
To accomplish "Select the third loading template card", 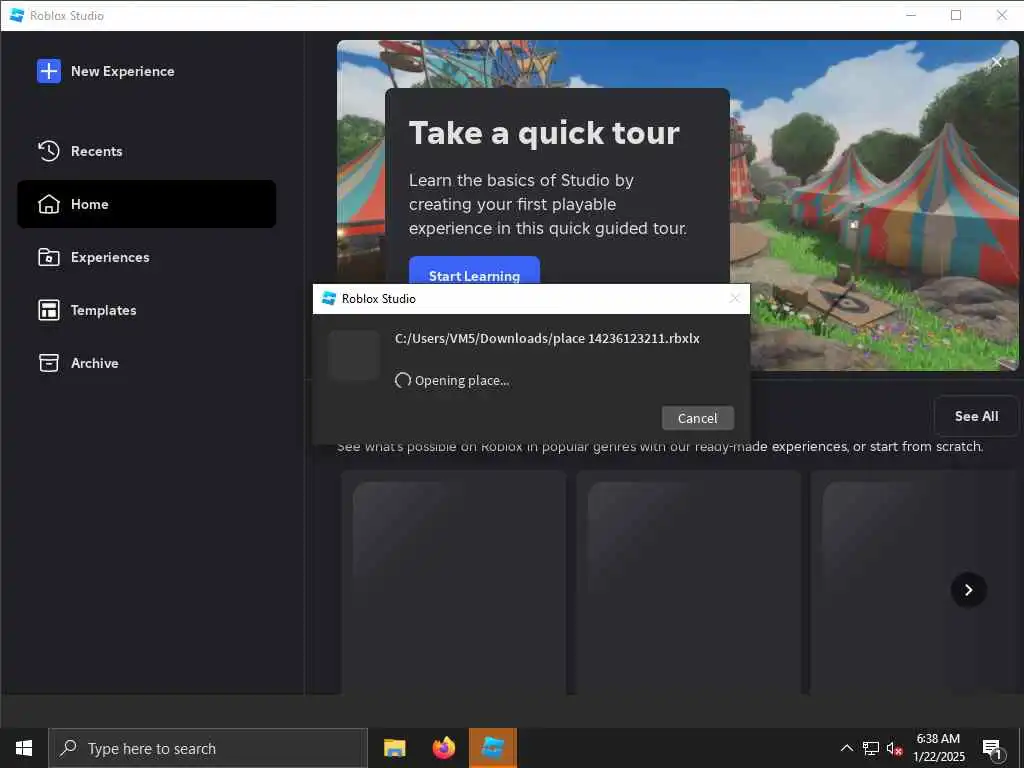I will [x=914, y=581].
